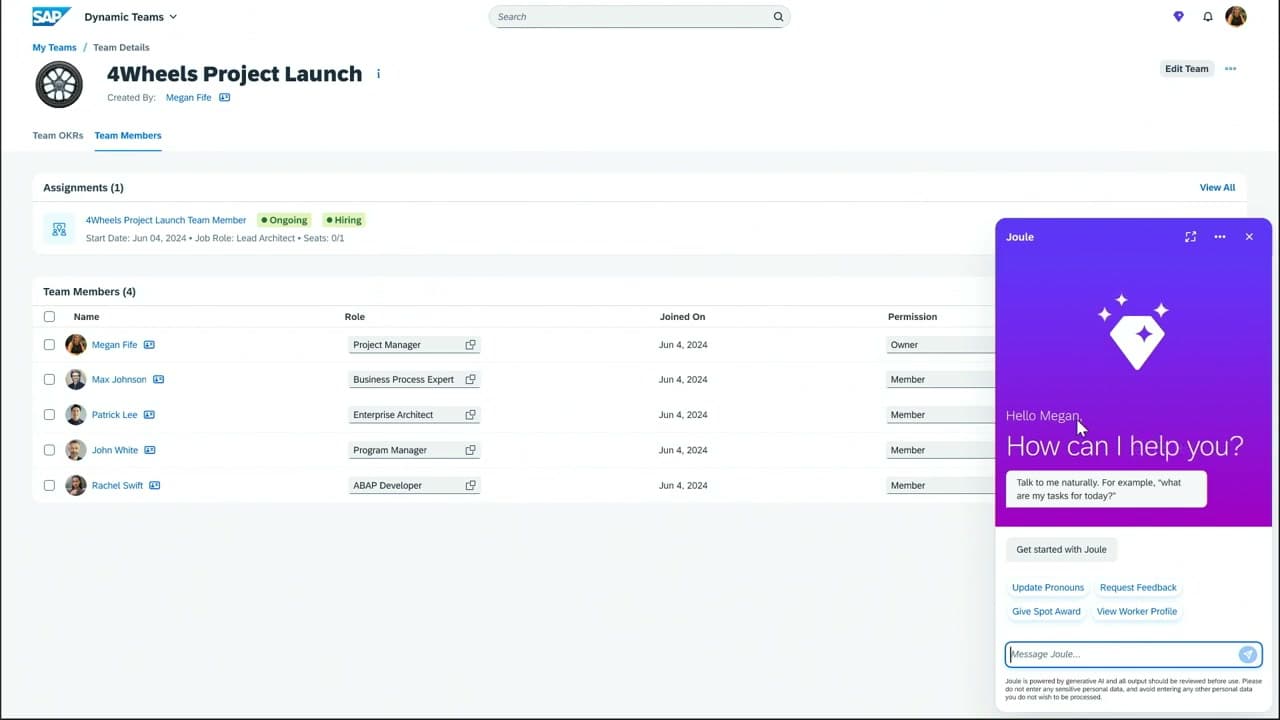Image resolution: width=1280 pixels, height=720 pixels.
Task: Open value help for Project Manager role
Action: point(470,345)
